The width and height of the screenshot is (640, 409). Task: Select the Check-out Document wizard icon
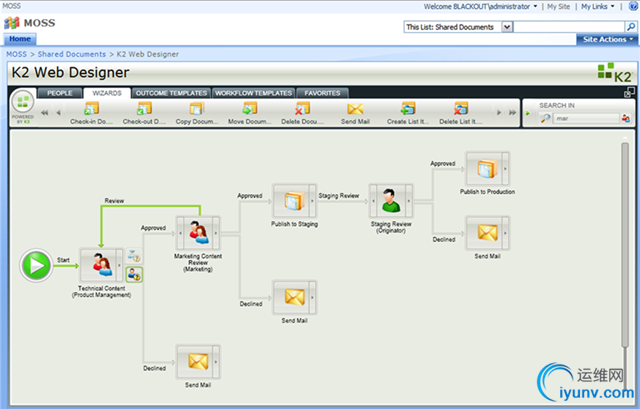tap(144, 109)
